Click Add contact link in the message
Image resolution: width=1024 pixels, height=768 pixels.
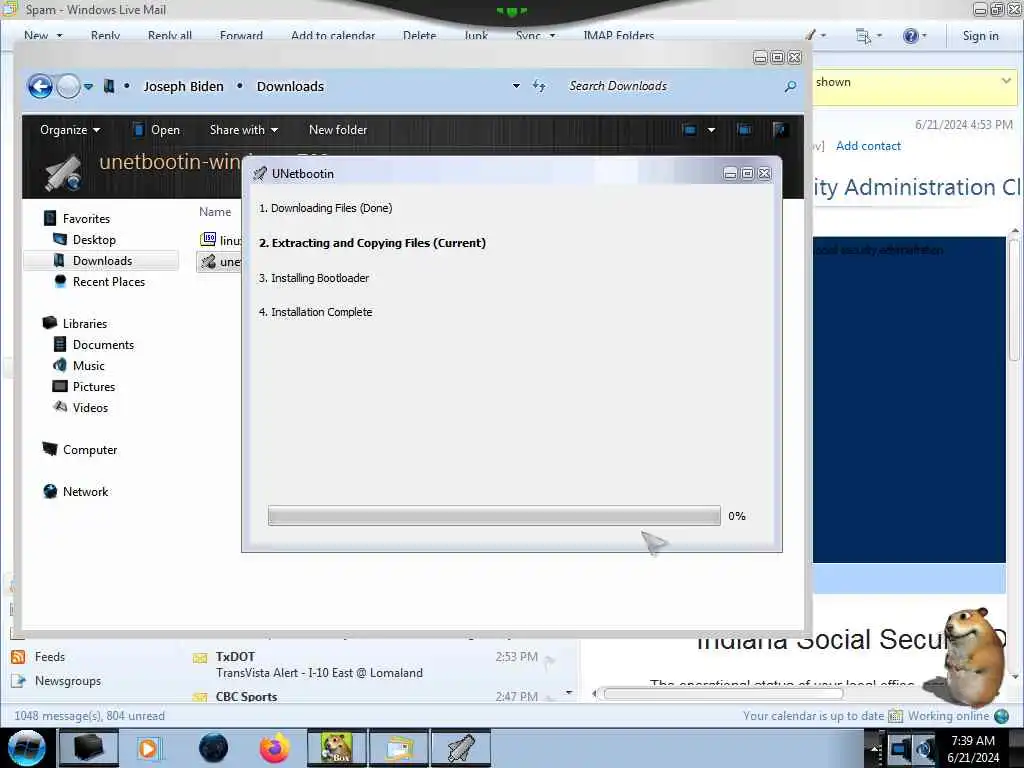point(868,146)
